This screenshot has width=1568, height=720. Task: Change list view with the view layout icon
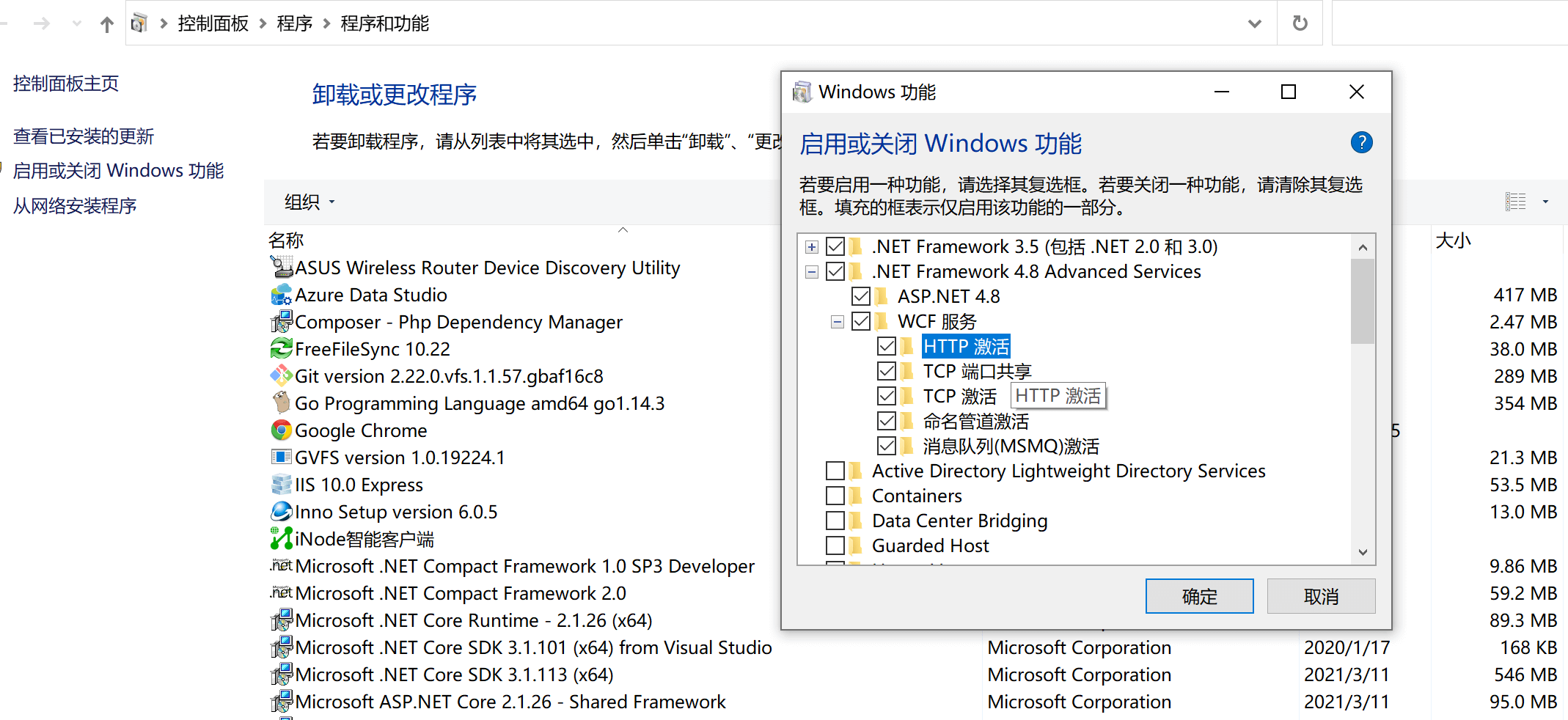pos(1515,202)
